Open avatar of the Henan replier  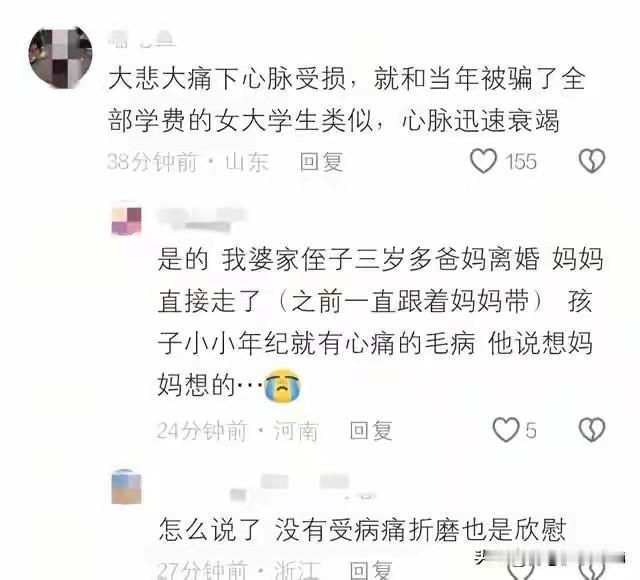(127, 221)
